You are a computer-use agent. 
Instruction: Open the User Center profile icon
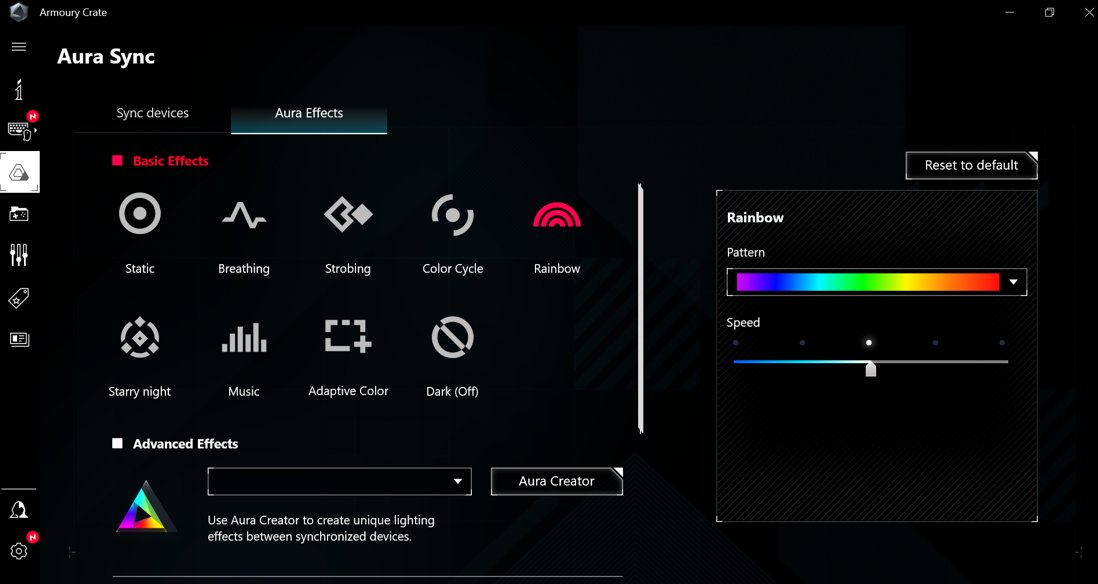tap(19, 510)
